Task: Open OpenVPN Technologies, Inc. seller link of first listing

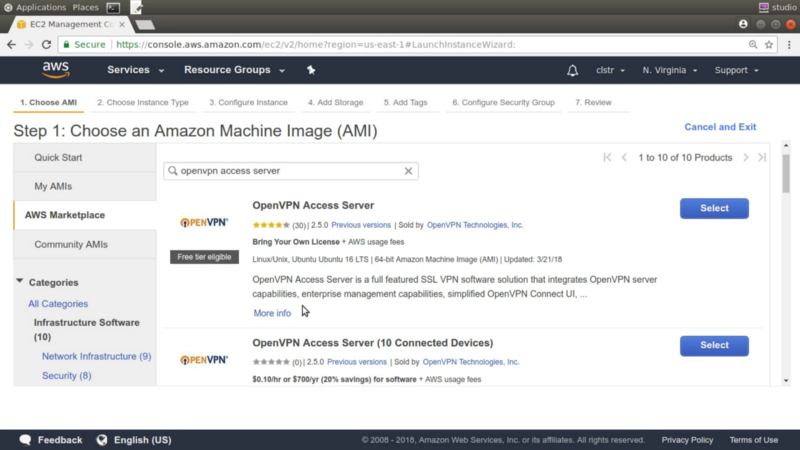Action: (475, 225)
